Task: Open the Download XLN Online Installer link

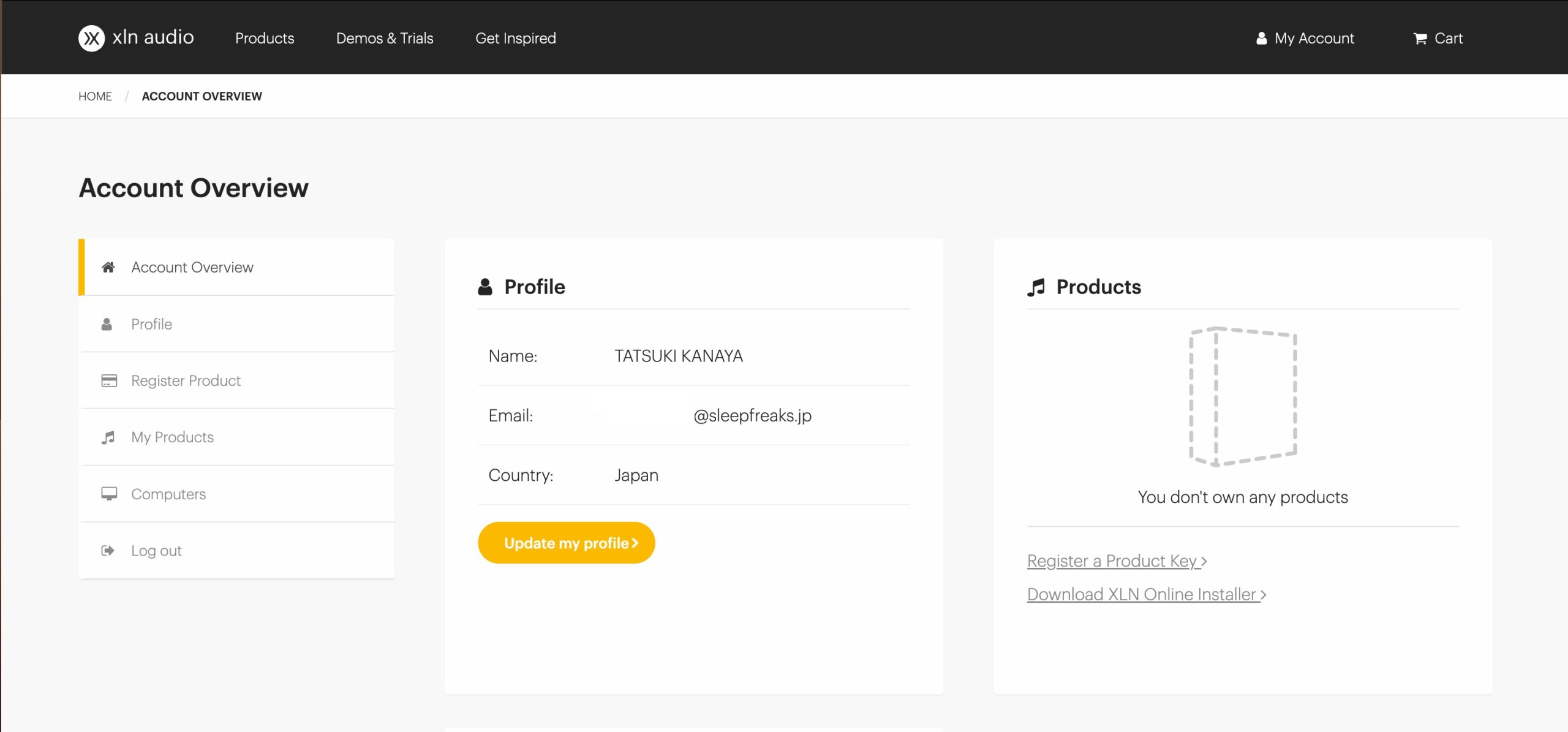Action: (x=1147, y=594)
